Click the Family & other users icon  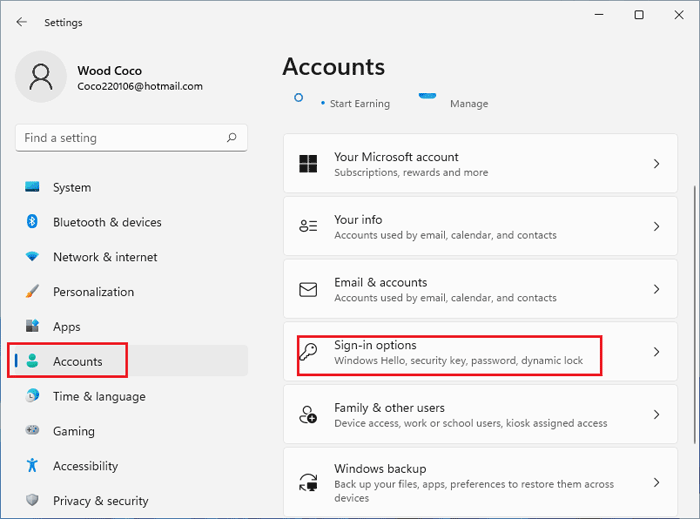click(308, 415)
